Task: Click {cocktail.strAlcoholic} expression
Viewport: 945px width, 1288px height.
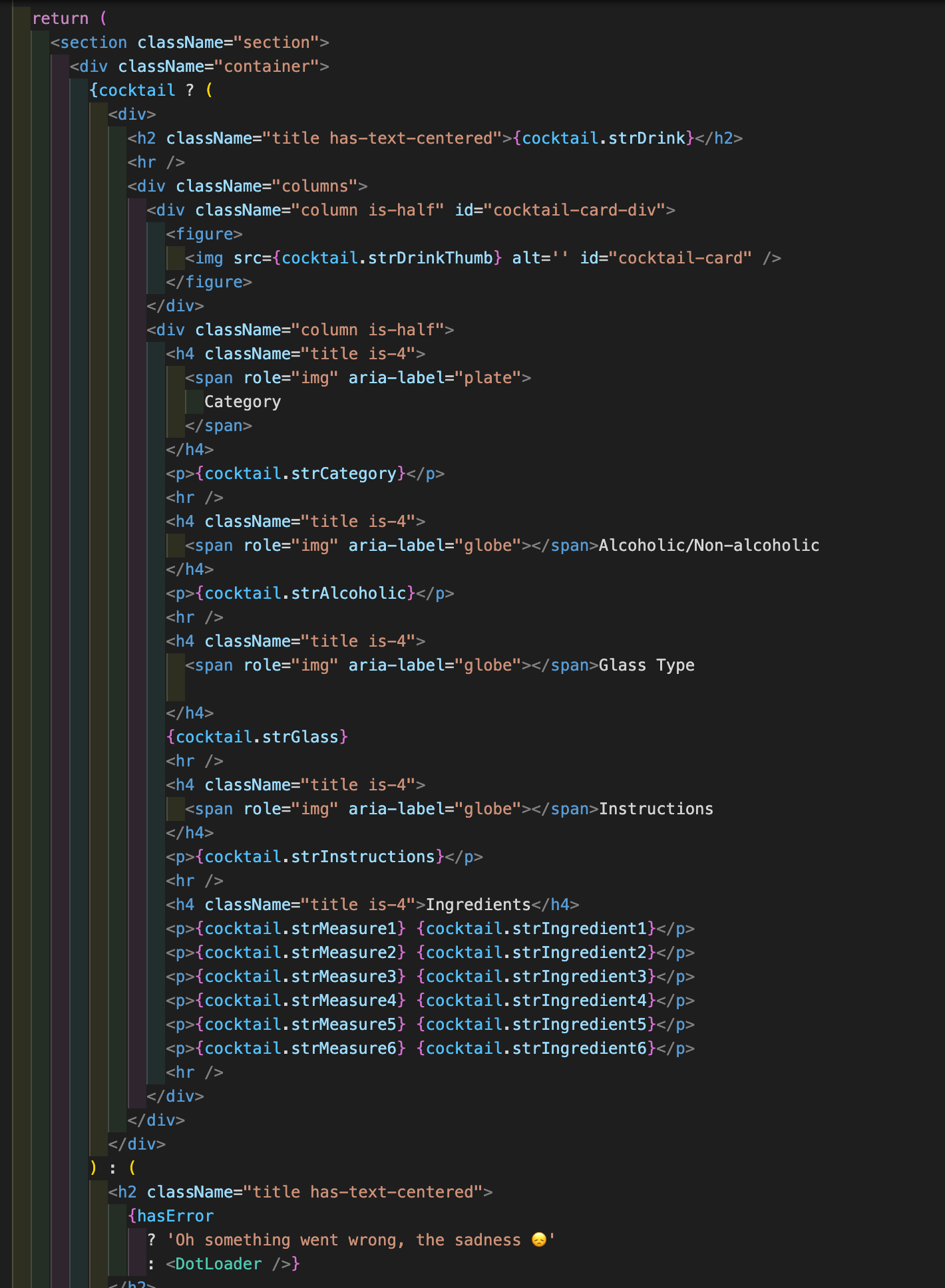Action: tap(305, 593)
